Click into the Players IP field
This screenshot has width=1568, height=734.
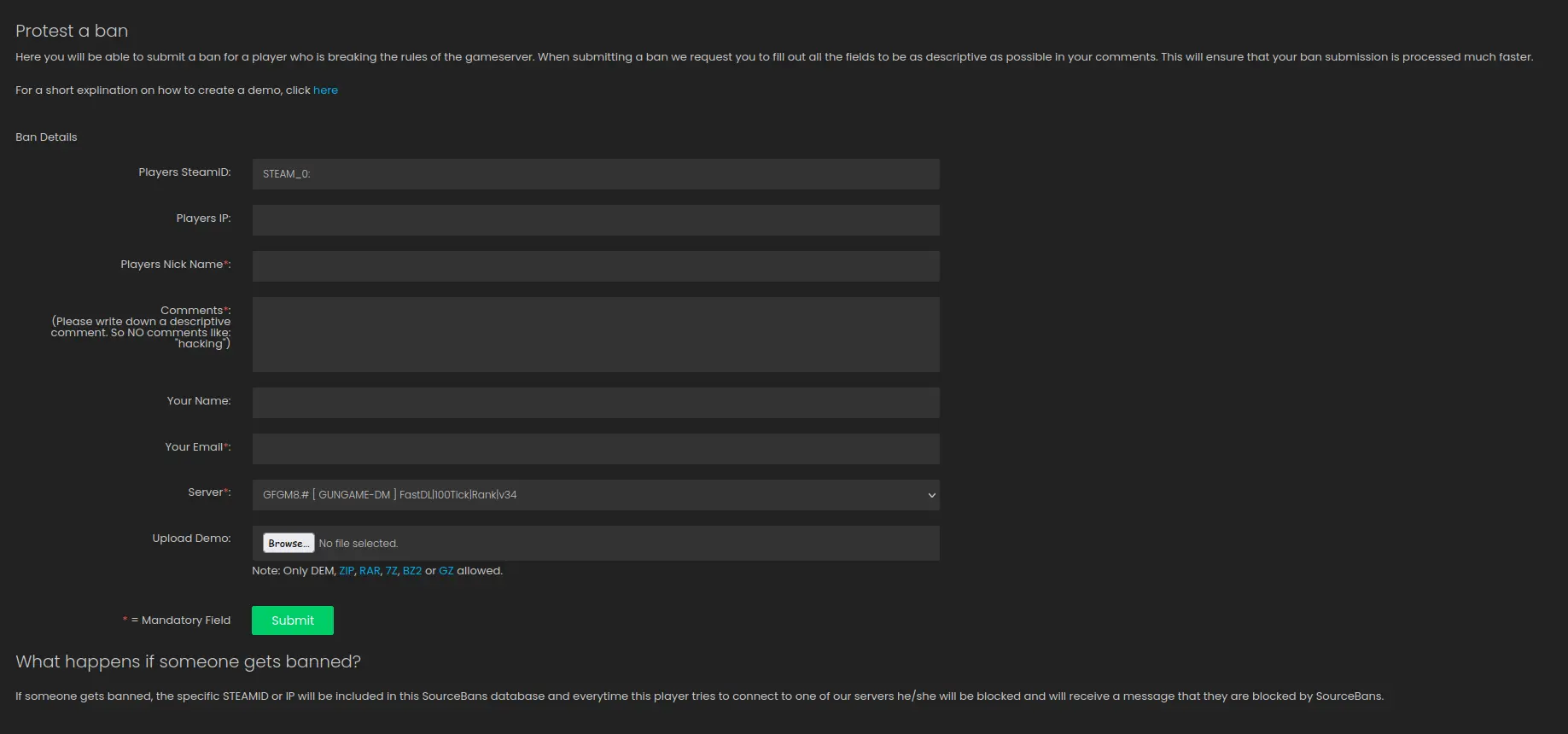pyautogui.click(x=595, y=220)
